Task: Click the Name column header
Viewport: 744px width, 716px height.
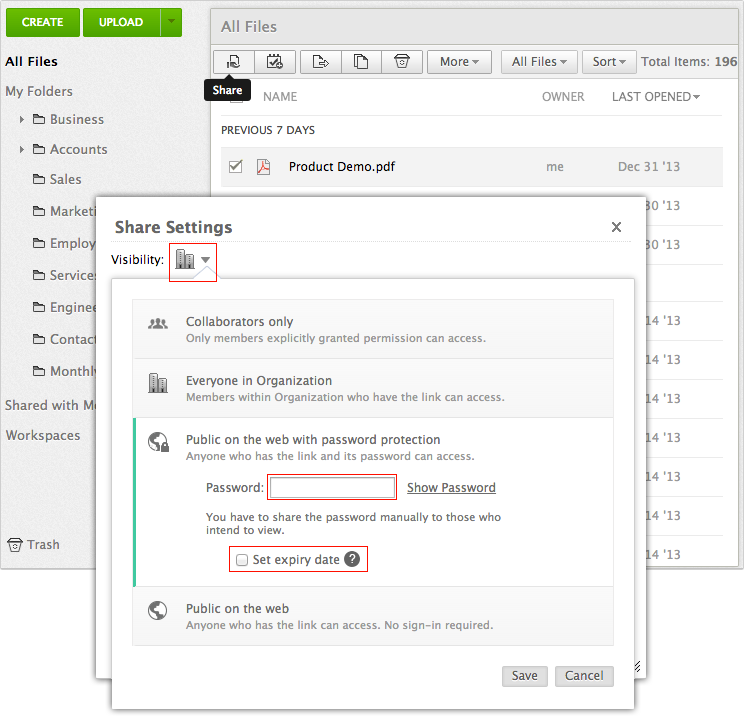Action: point(280,97)
